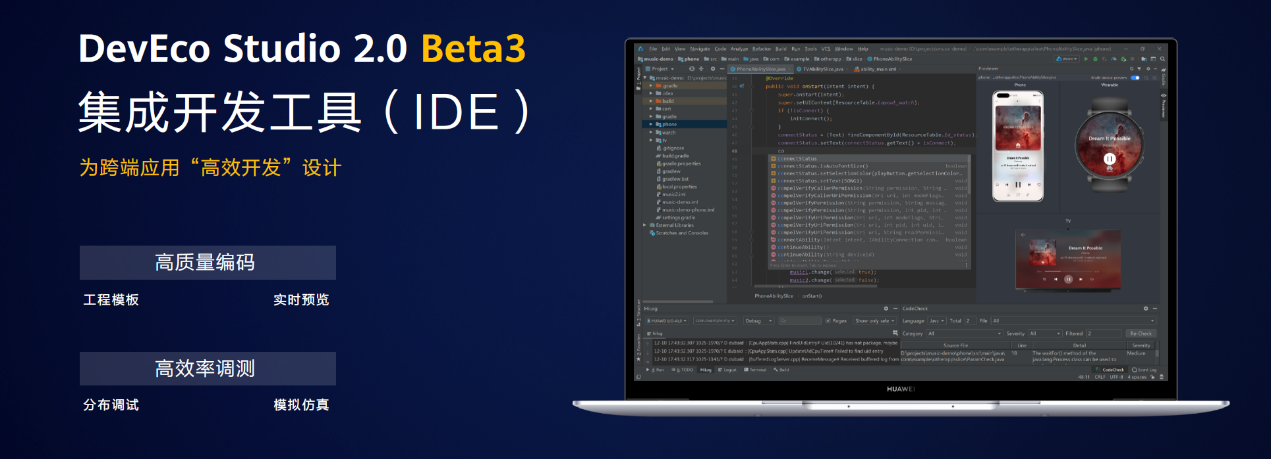1271x459 pixels.
Task: Click the Project panel settings gear
Action: pos(713,69)
